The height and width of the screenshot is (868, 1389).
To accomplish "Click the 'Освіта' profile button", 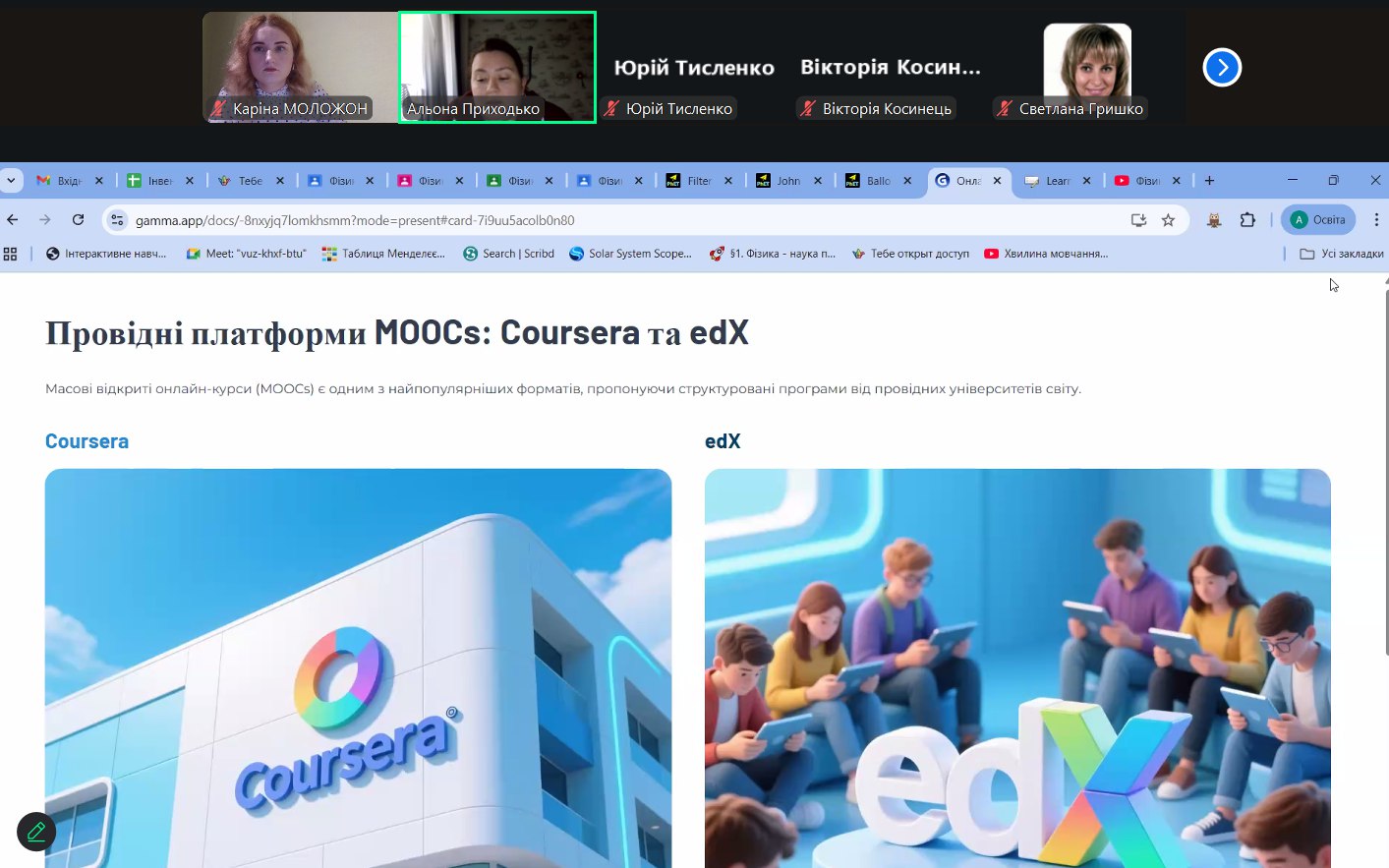I will tap(1317, 220).
